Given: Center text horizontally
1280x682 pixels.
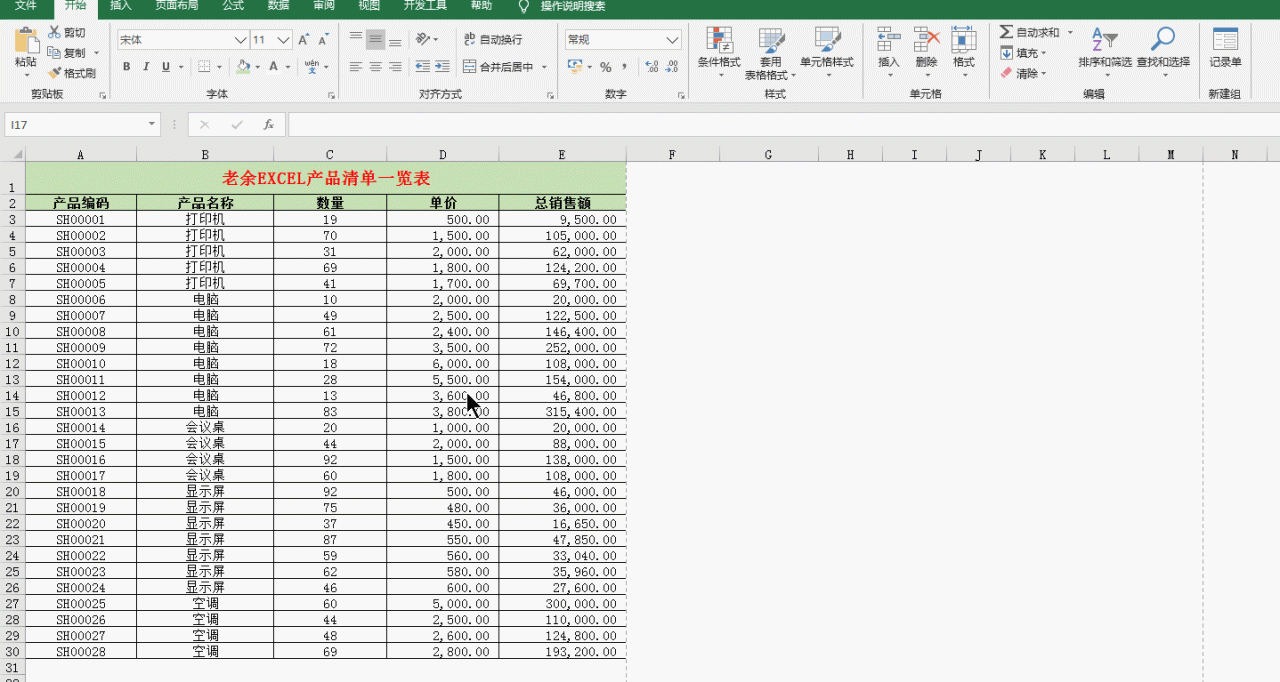Looking at the screenshot, I should (375, 67).
